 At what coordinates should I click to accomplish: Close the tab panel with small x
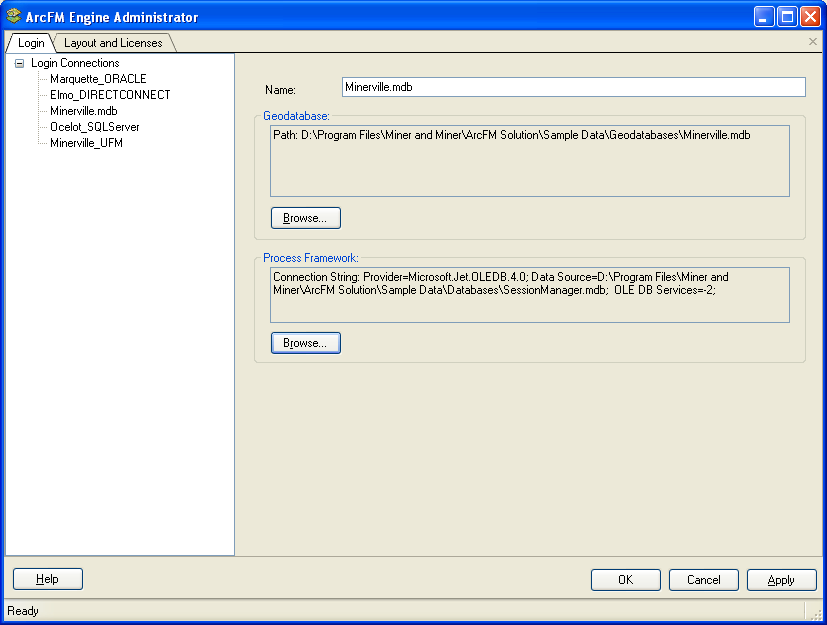[812, 42]
